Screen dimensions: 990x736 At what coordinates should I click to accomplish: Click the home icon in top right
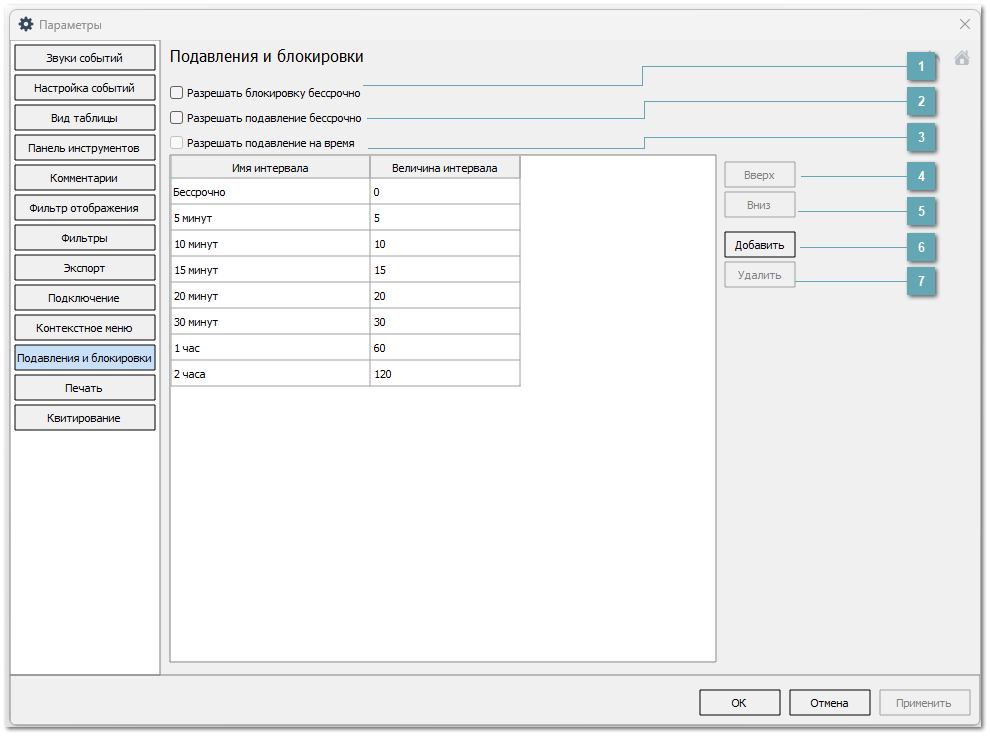click(x=961, y=58)
